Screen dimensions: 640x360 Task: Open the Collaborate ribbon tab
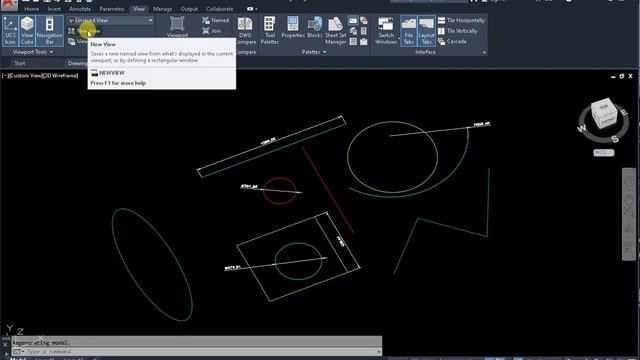220,9
